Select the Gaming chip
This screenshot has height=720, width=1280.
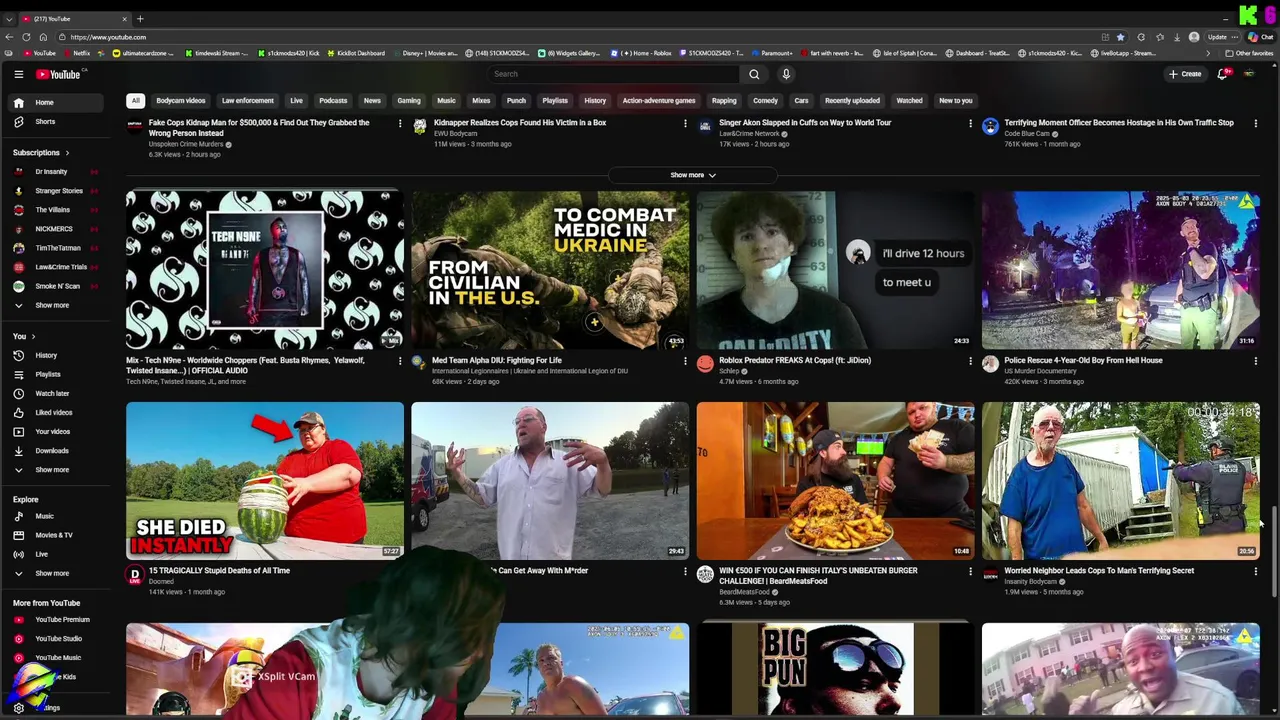408,100
